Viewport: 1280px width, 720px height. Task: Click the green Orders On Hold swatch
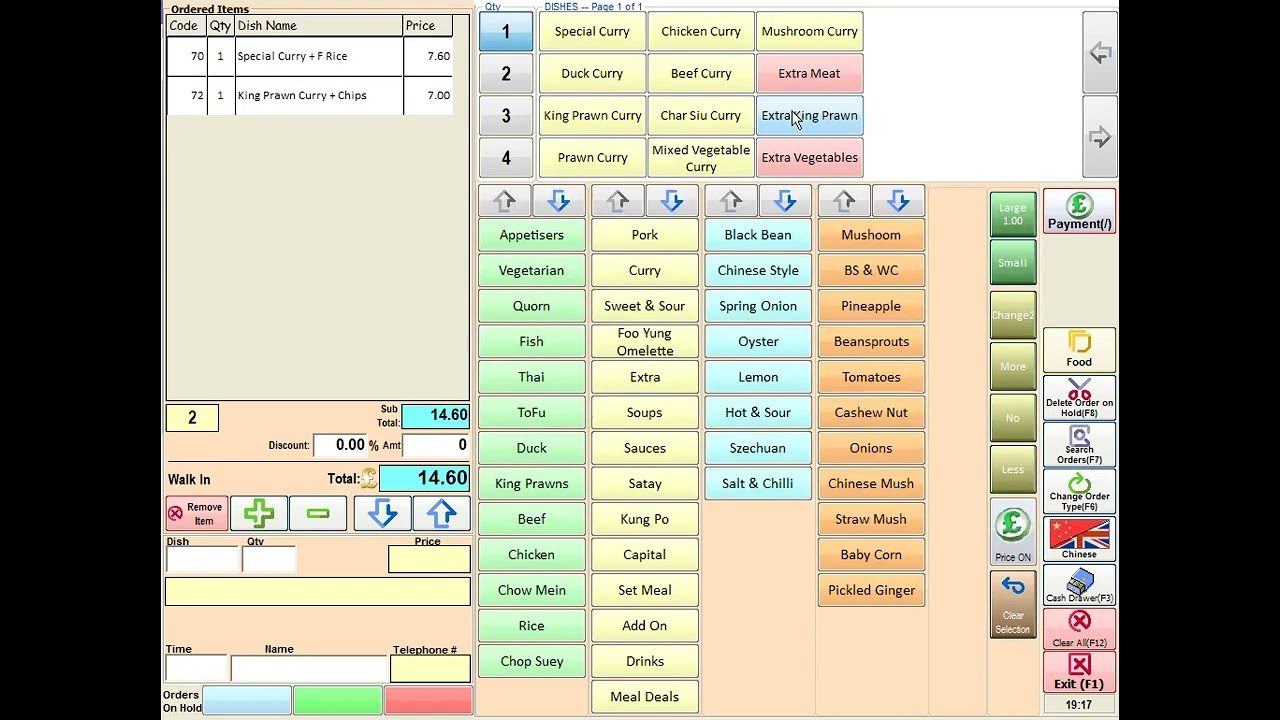338,700
